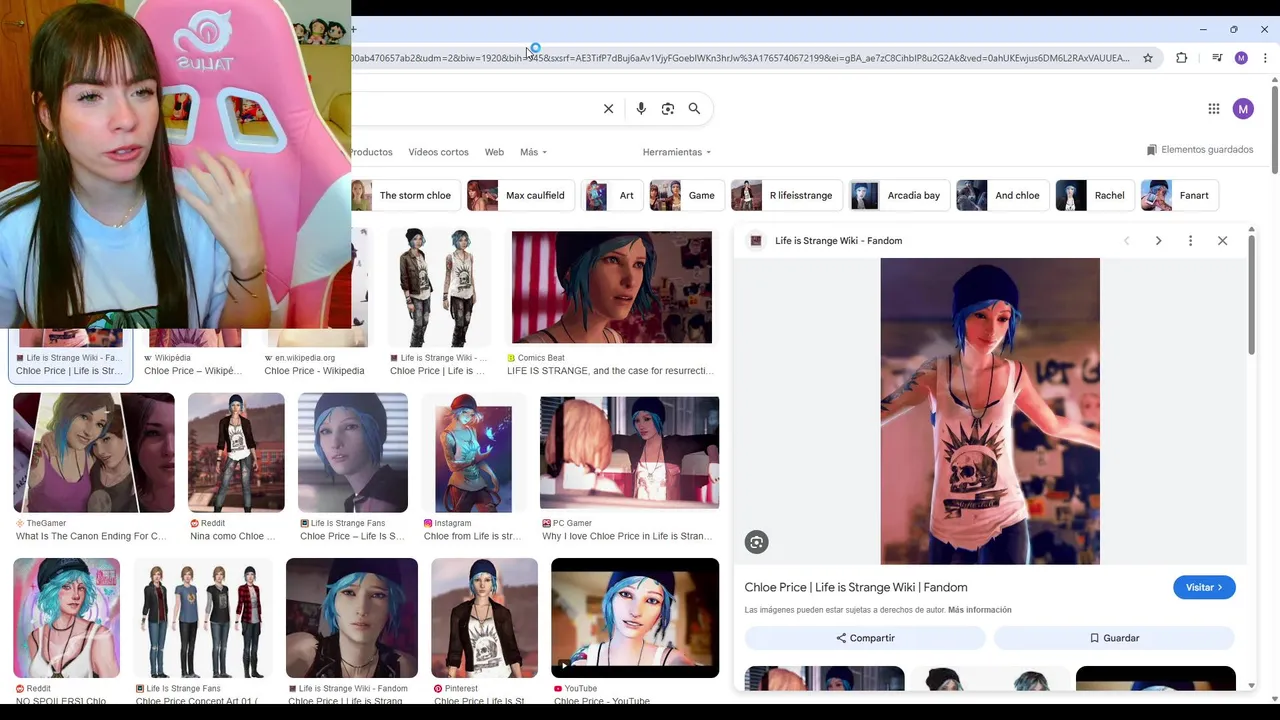1280x720 pixels.
Task: Click the browser address bar URL
Action: click(x=740, y=58)
